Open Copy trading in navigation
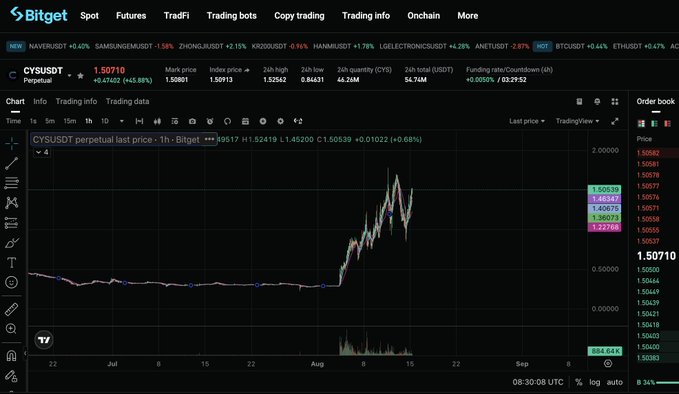679x394 pixels. coord(299,16)
